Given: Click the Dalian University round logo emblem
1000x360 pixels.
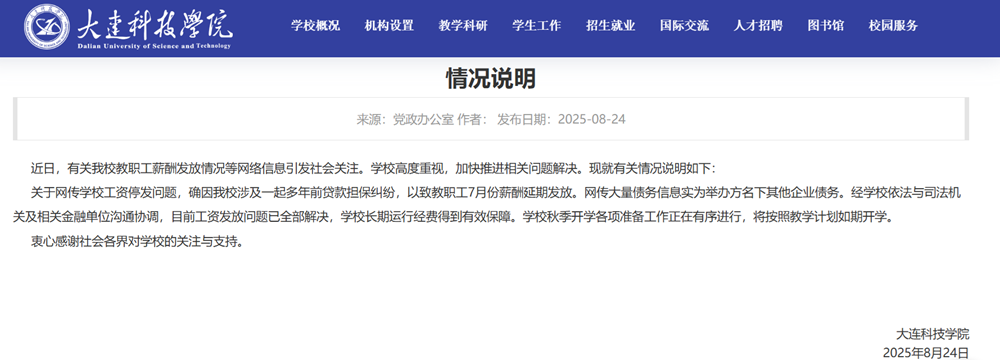Looking at the screenshot, I should click(48, 26).
